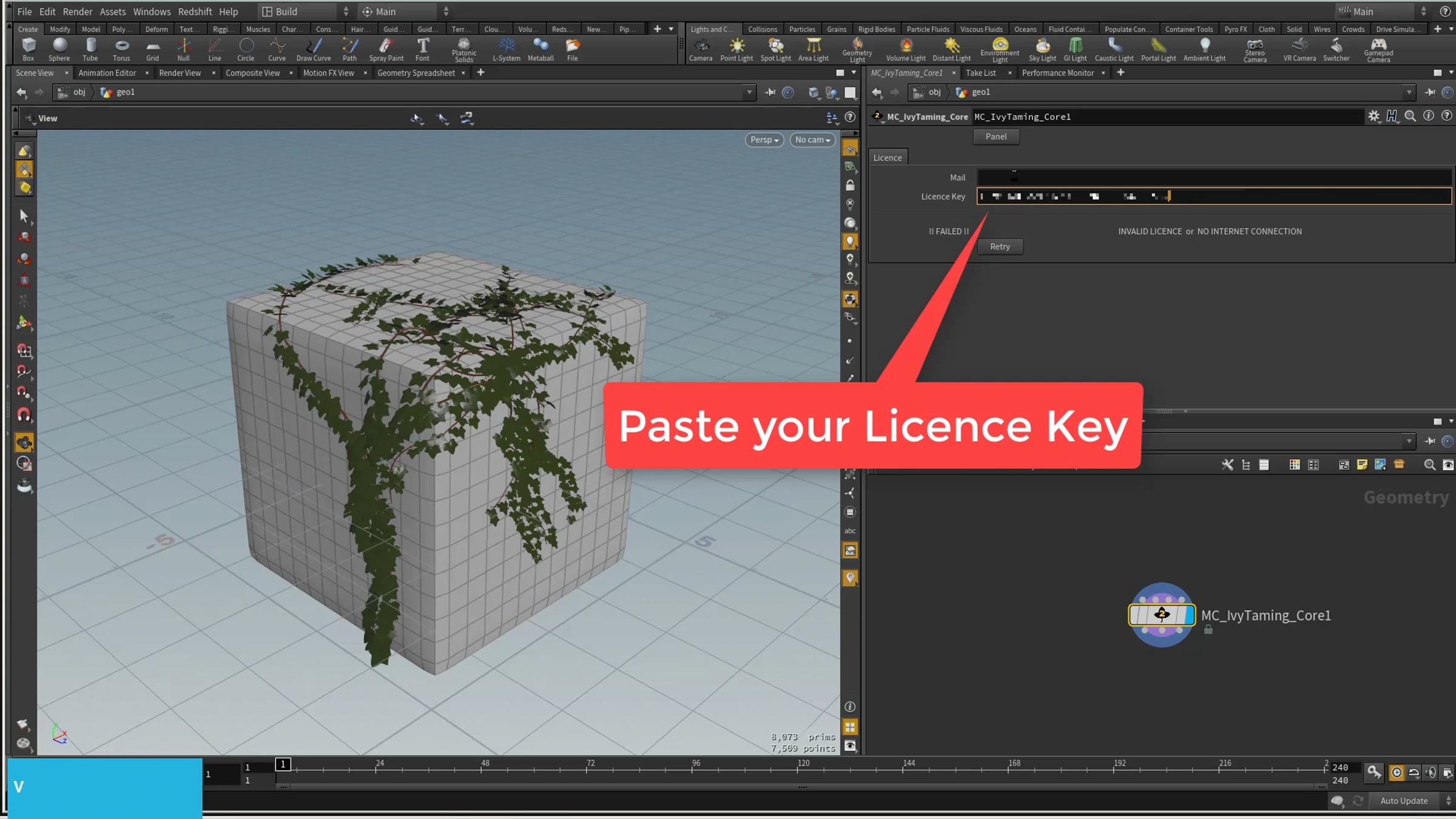Insert a Null object
This screenshot has height=819, width=1456.
pos(183,49)
